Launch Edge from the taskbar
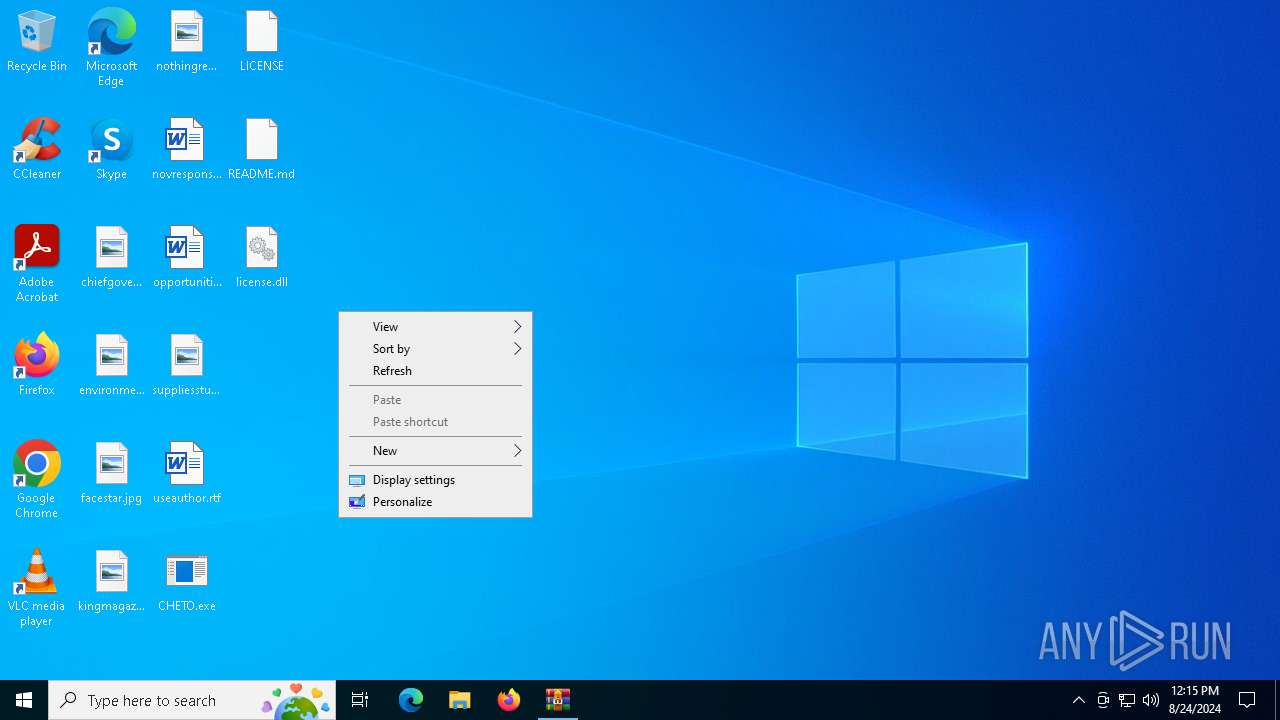The image size is (1280, 720). click(411, 700)
